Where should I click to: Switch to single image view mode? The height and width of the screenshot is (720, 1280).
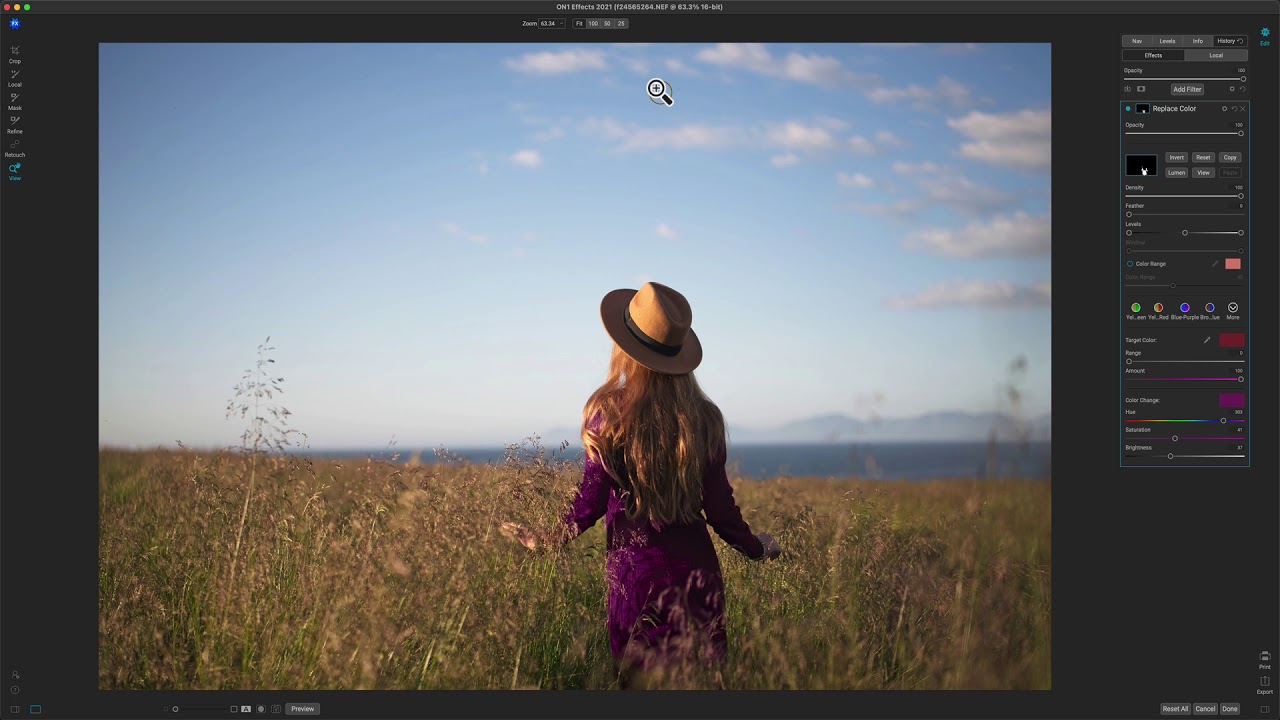(x=35, y=709)
